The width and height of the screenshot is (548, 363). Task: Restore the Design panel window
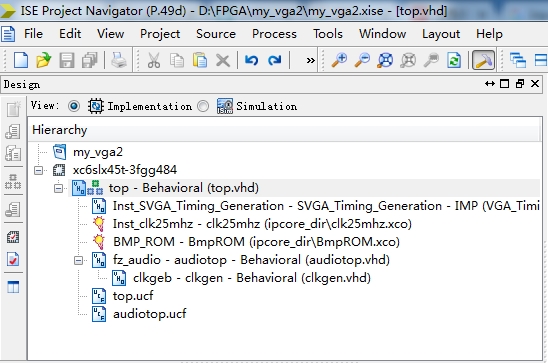tap(520, 84)
